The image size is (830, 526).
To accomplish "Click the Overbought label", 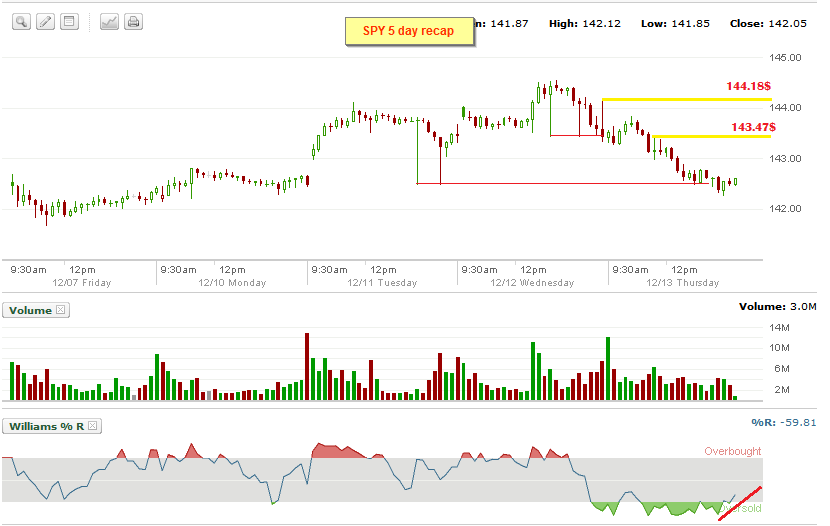I will (x=733, y=451).
